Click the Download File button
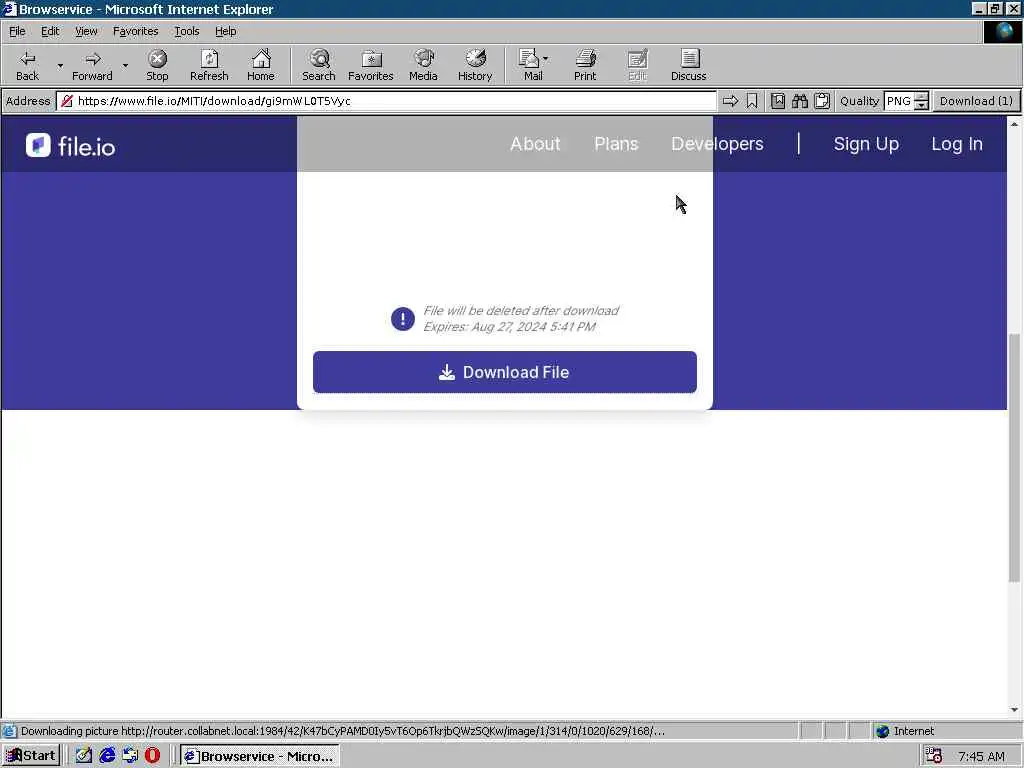The height and width of the screenshot is (768, 1024). (505, 372)
